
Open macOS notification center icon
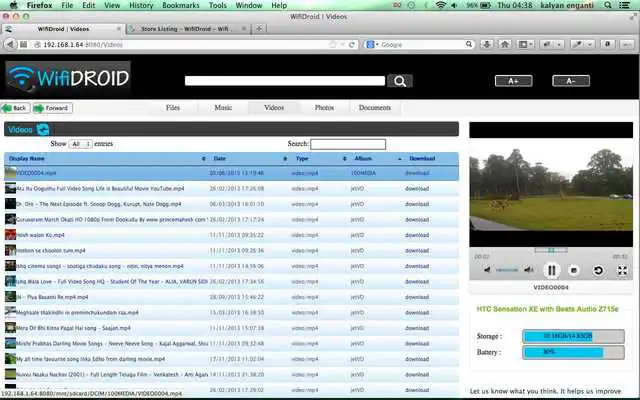coord(624,5)
